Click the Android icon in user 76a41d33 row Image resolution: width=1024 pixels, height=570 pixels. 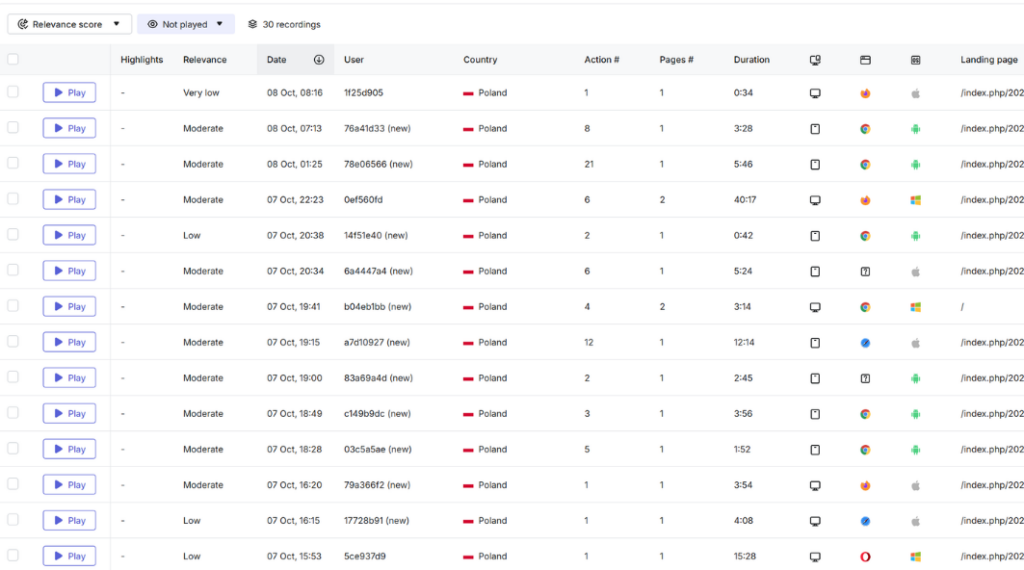(915, 129)
